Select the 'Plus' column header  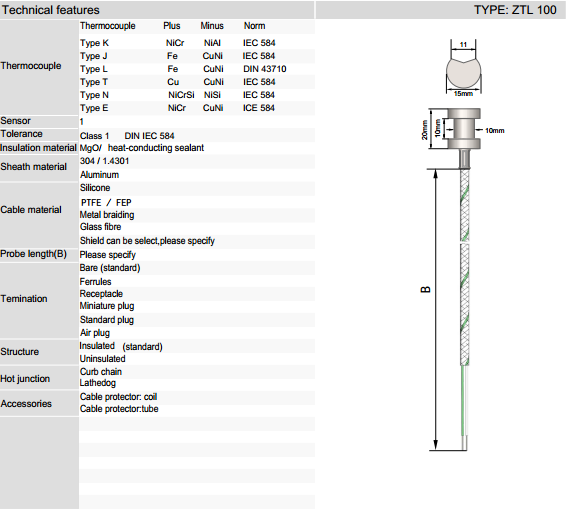pos(172,26)
